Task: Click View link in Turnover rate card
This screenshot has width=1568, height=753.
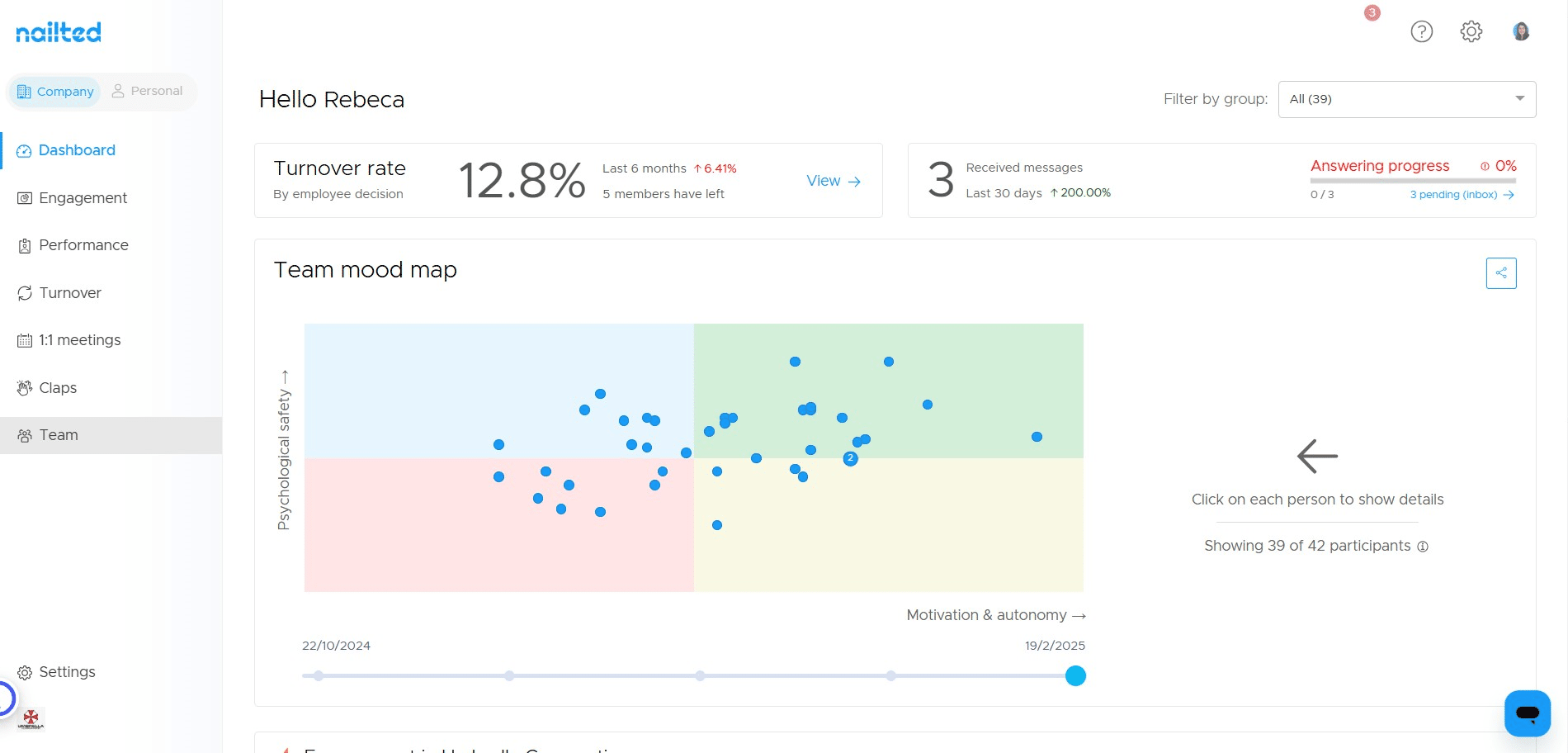Action: tap(833, 181)
